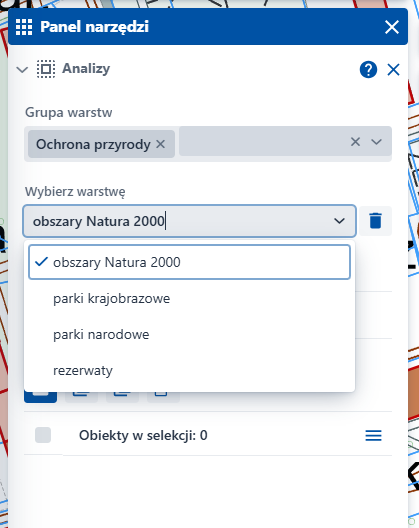
Task: Collapse the Analizy section chevron
Action: 22,70
